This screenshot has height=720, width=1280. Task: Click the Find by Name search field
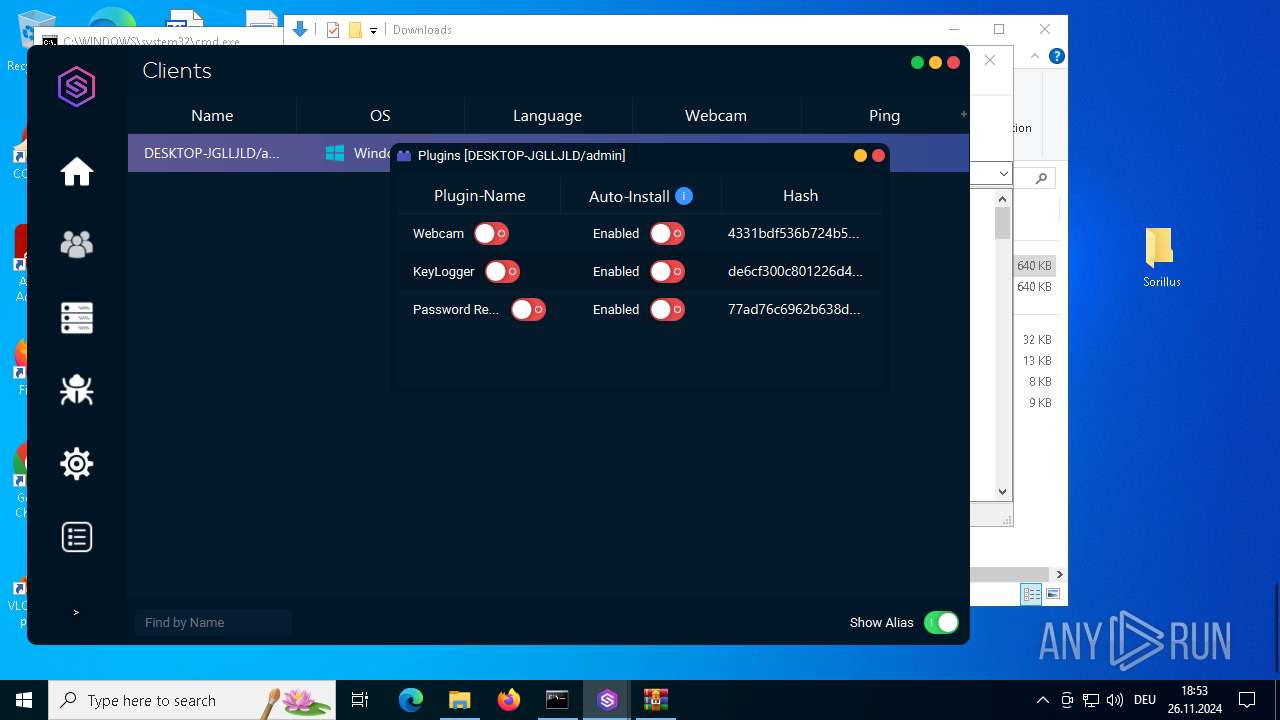(213, 623)
